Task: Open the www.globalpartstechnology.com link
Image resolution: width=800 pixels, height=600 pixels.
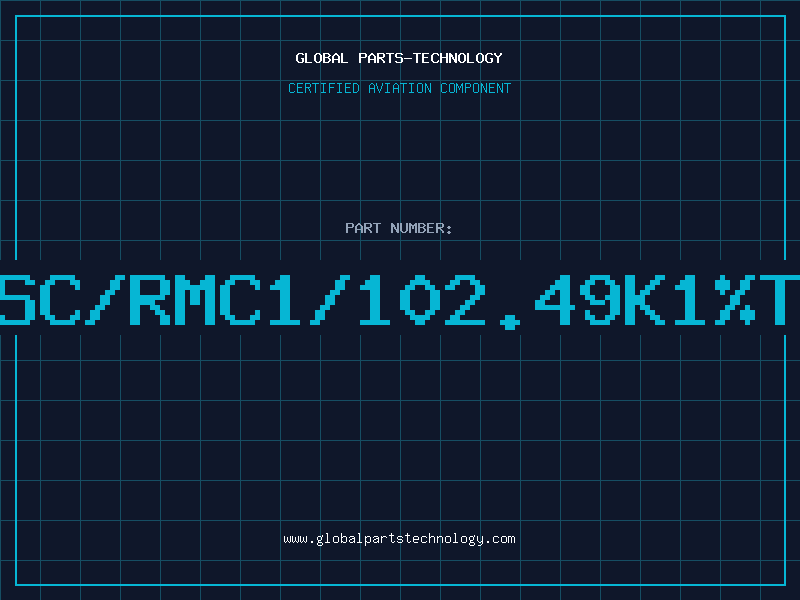Action: [x=399, y=539]
